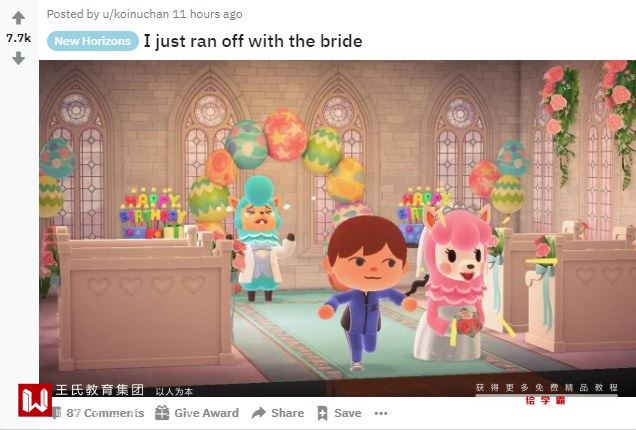636x430 pixels.
Task: Click the Share text label
Action: 288,413
